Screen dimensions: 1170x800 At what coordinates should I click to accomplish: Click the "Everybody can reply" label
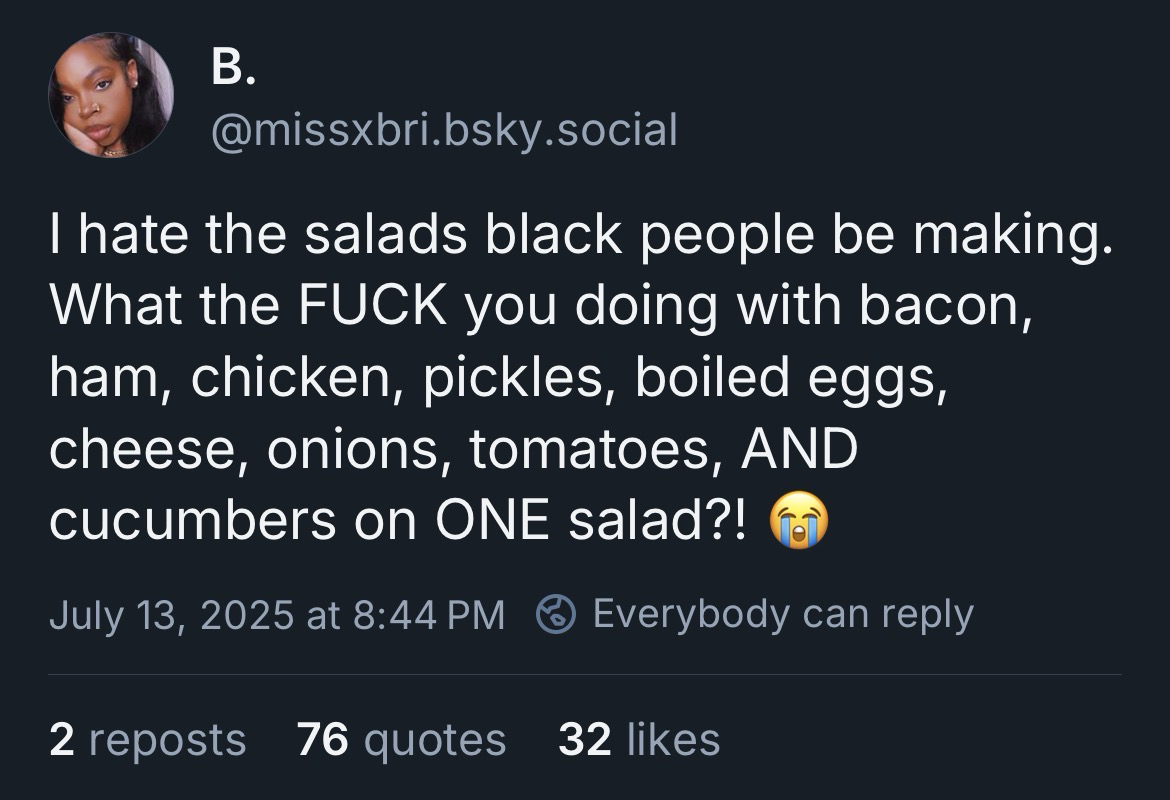pos(782,613)
